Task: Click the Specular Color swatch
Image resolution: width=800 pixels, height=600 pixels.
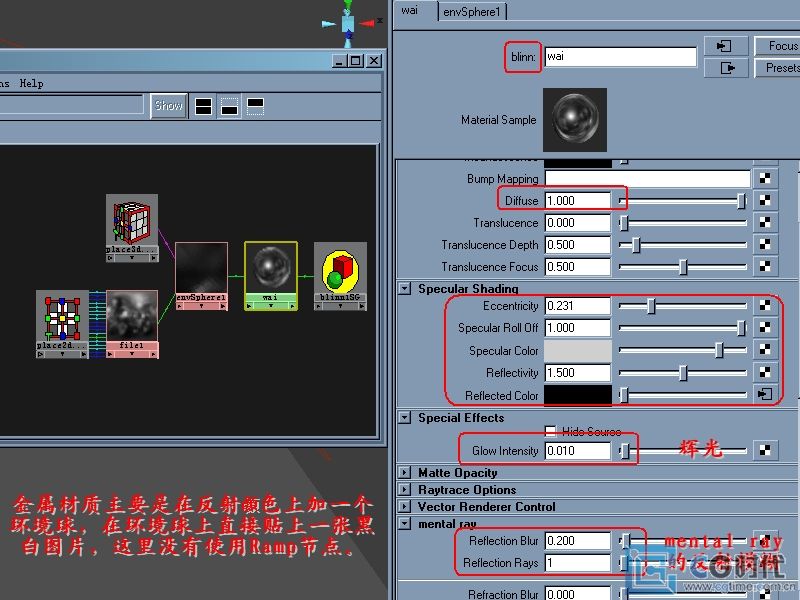Action: click(x=577, y=351)
